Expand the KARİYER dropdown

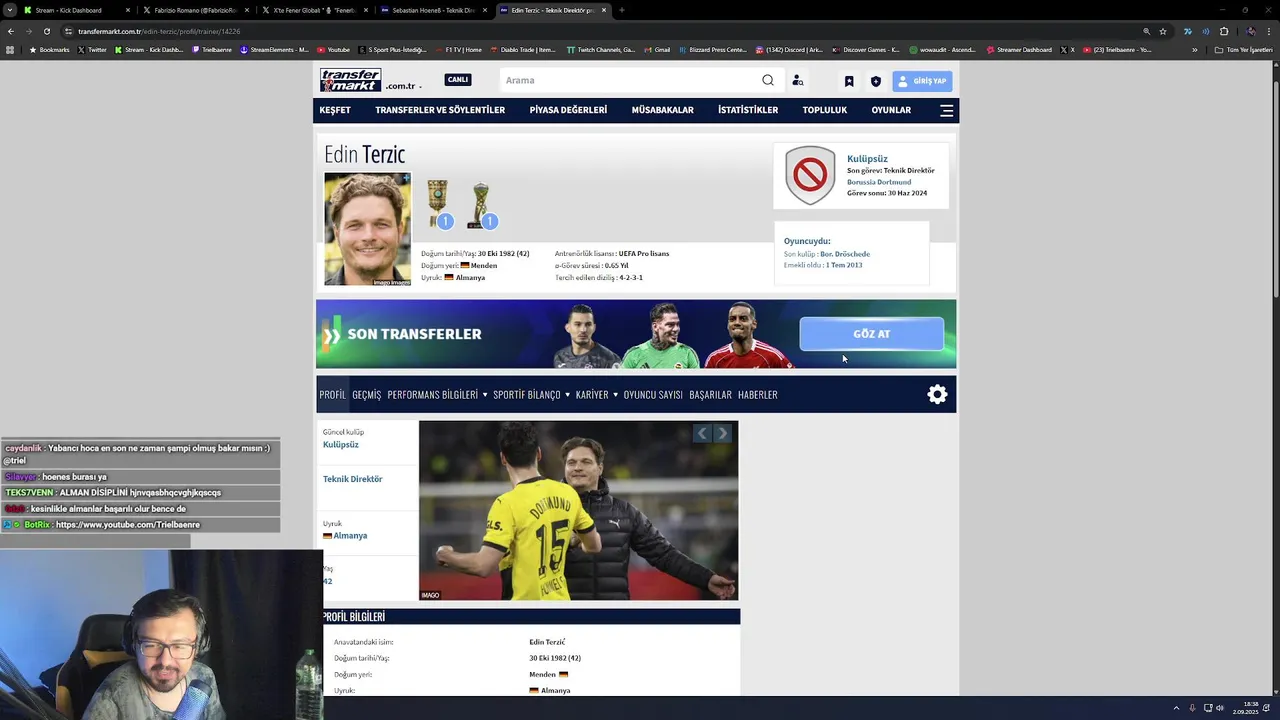[x=597, y=395]
